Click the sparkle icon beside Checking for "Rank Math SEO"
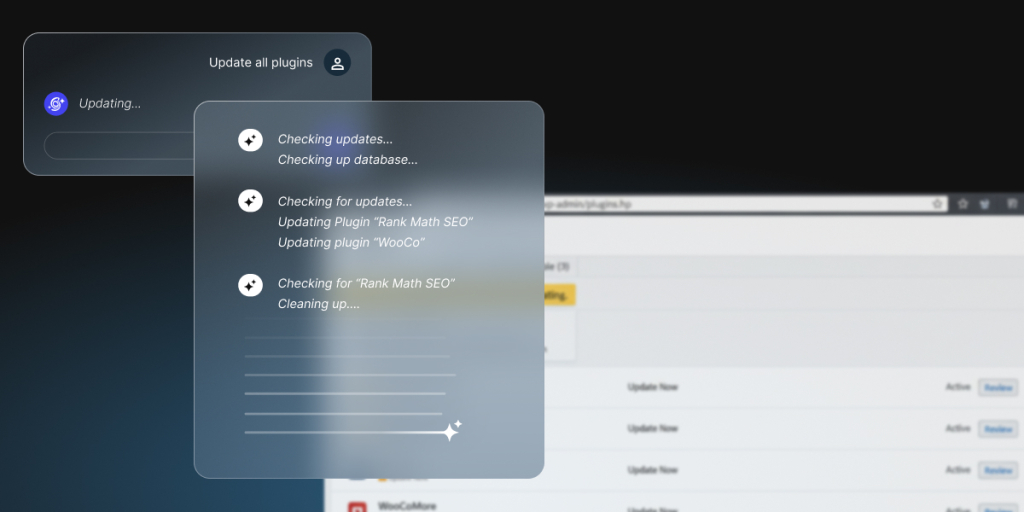 tap(250, 285)
